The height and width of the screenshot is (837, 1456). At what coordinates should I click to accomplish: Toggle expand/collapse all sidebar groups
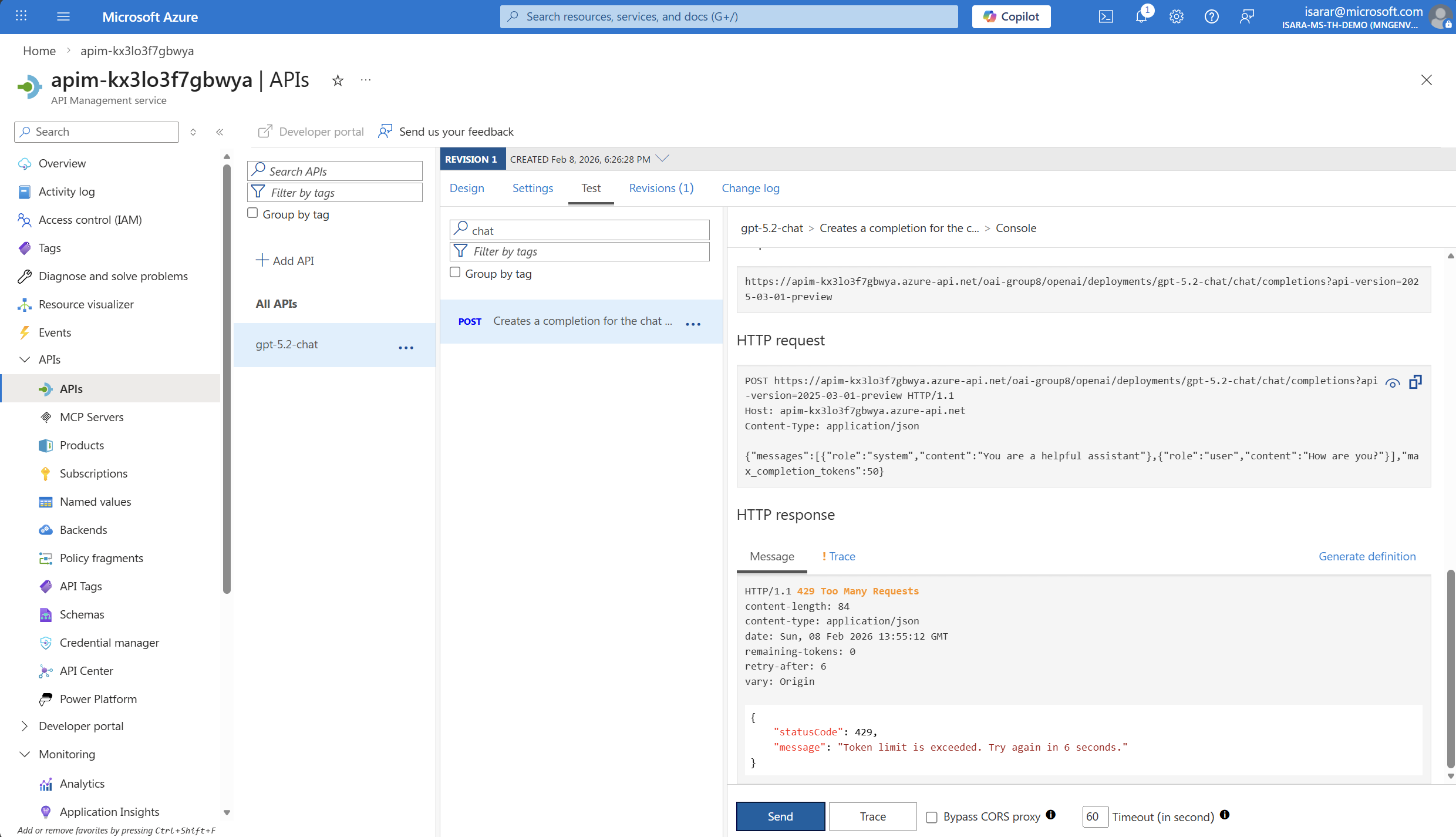pyautogui.click(x=193, y=132)
